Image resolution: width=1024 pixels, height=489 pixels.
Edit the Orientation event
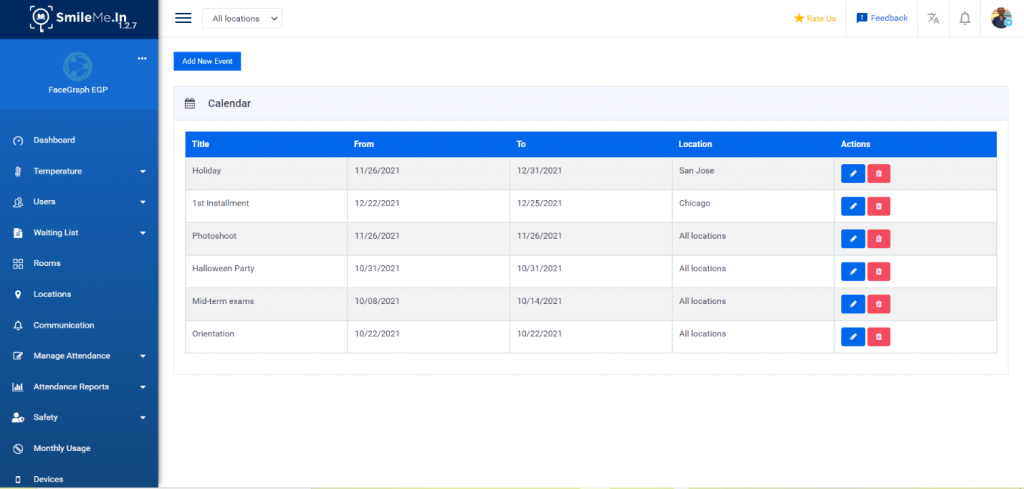852,337
